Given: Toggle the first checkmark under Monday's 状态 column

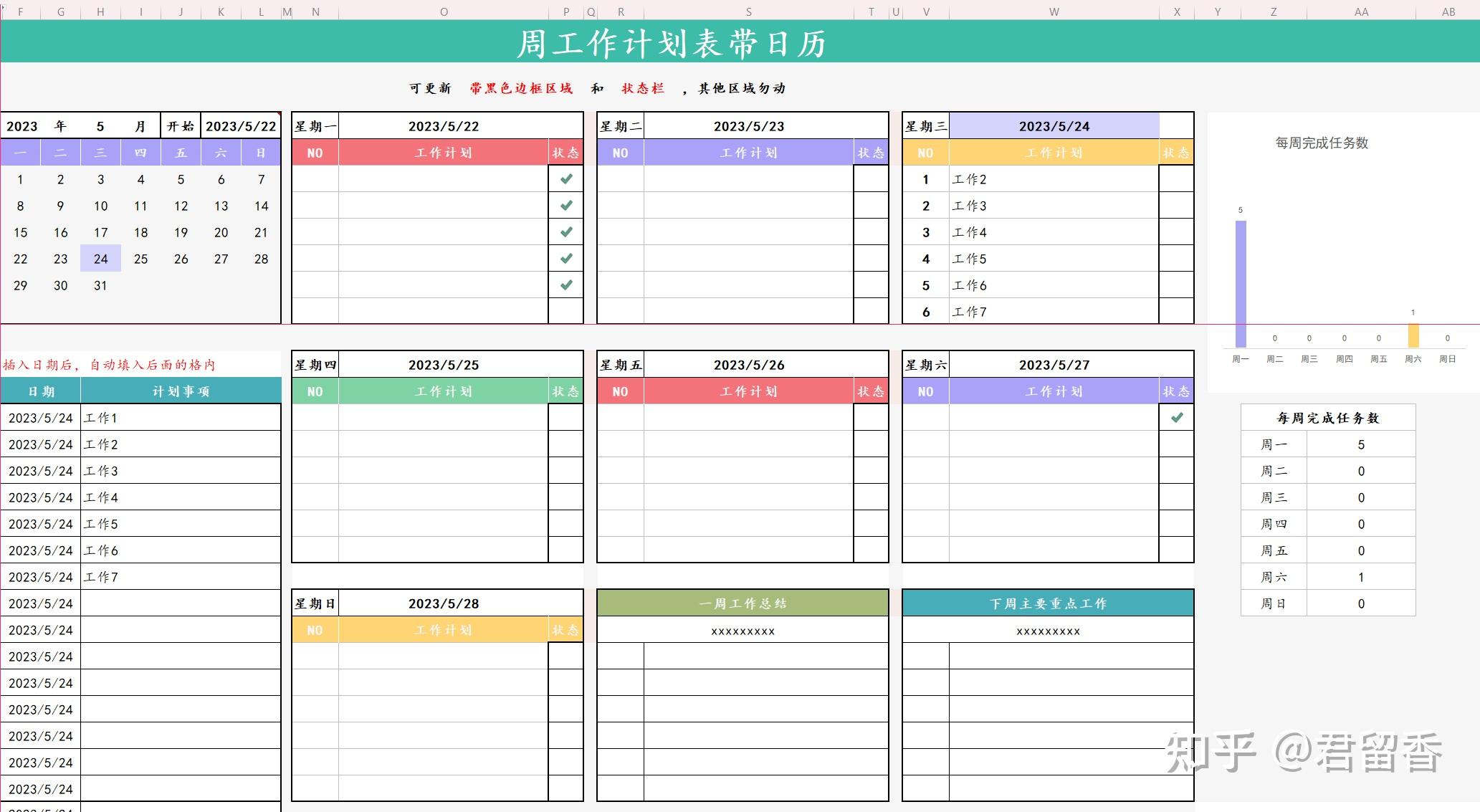Looking at the screenshot, I should (565, 179).
